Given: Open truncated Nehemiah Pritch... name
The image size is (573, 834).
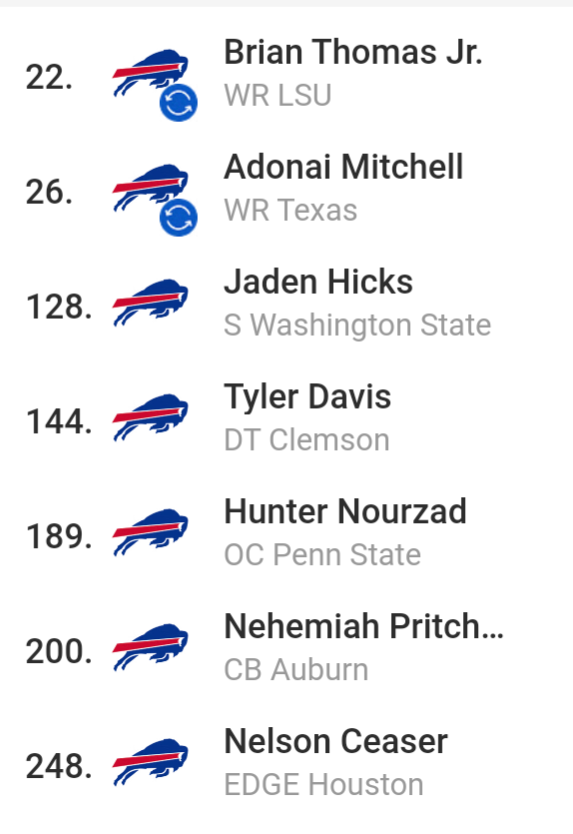Looking at the screenshot, I should [364, 627].
